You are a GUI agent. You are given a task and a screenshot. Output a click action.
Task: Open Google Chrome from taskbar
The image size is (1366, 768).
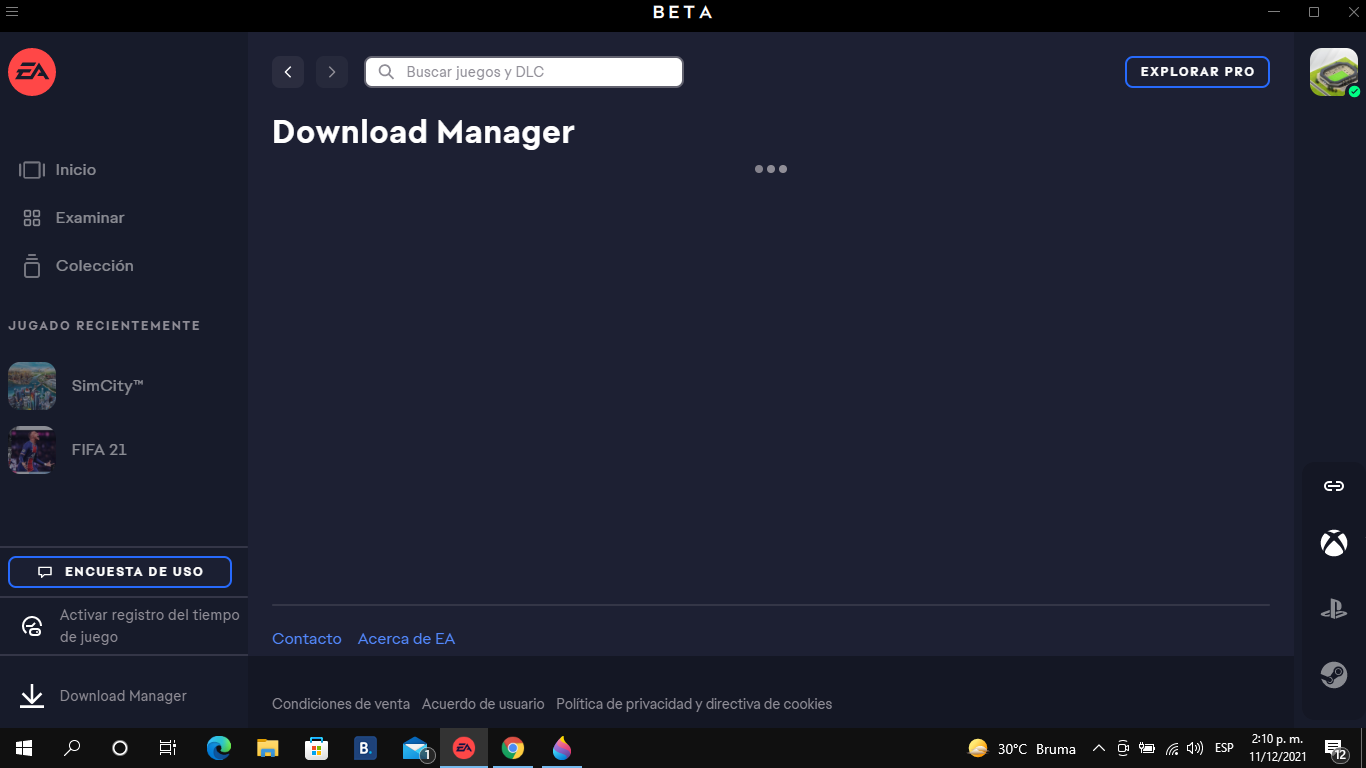(513, 748)
